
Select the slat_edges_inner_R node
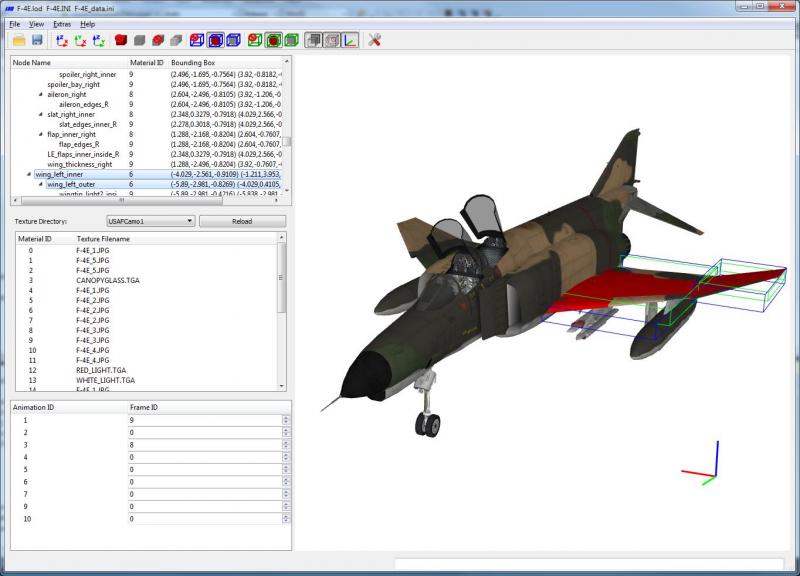coord(88,124)
